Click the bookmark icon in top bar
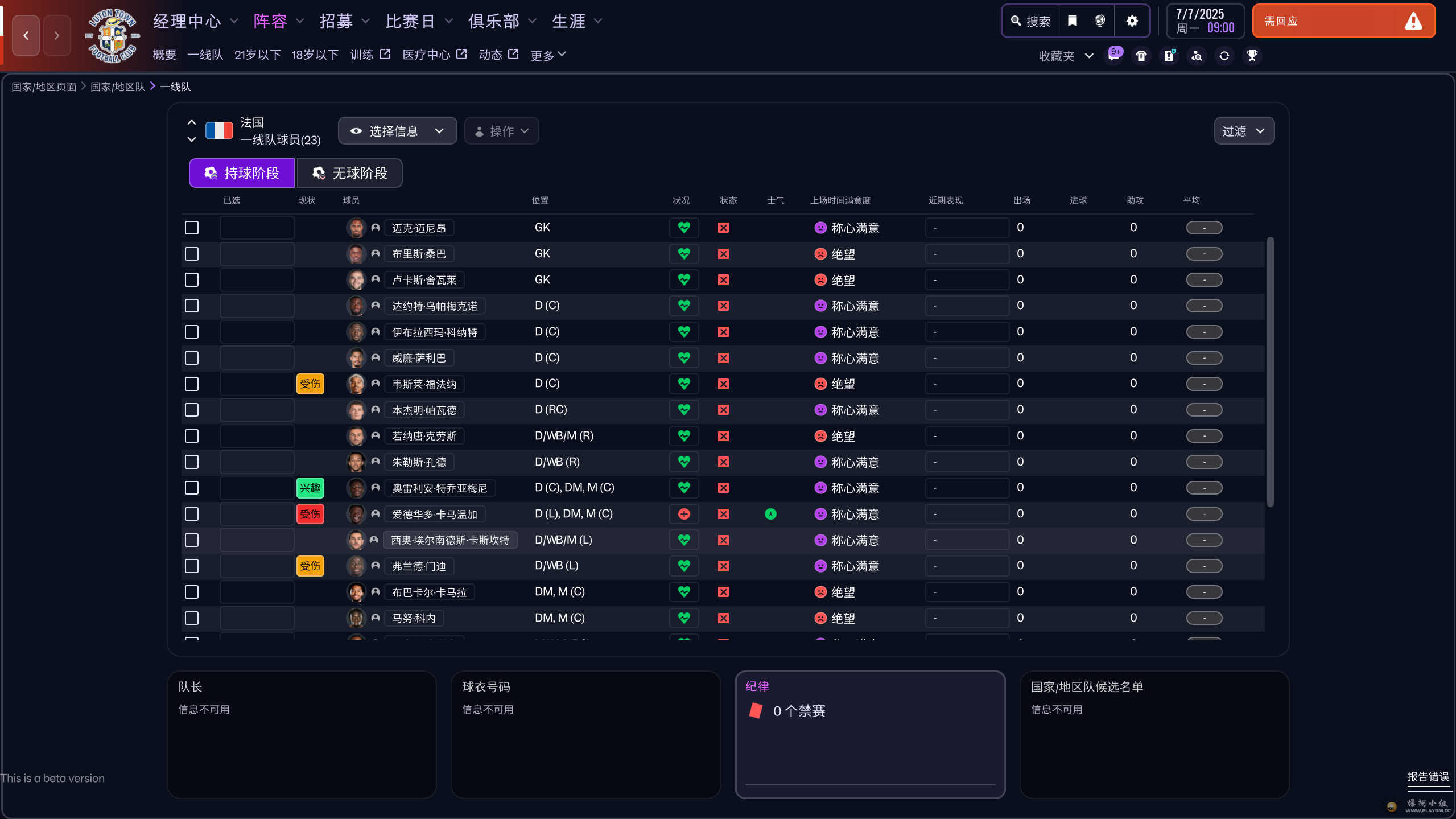This screenshot has height=819, width=1456. (1073, 21)
